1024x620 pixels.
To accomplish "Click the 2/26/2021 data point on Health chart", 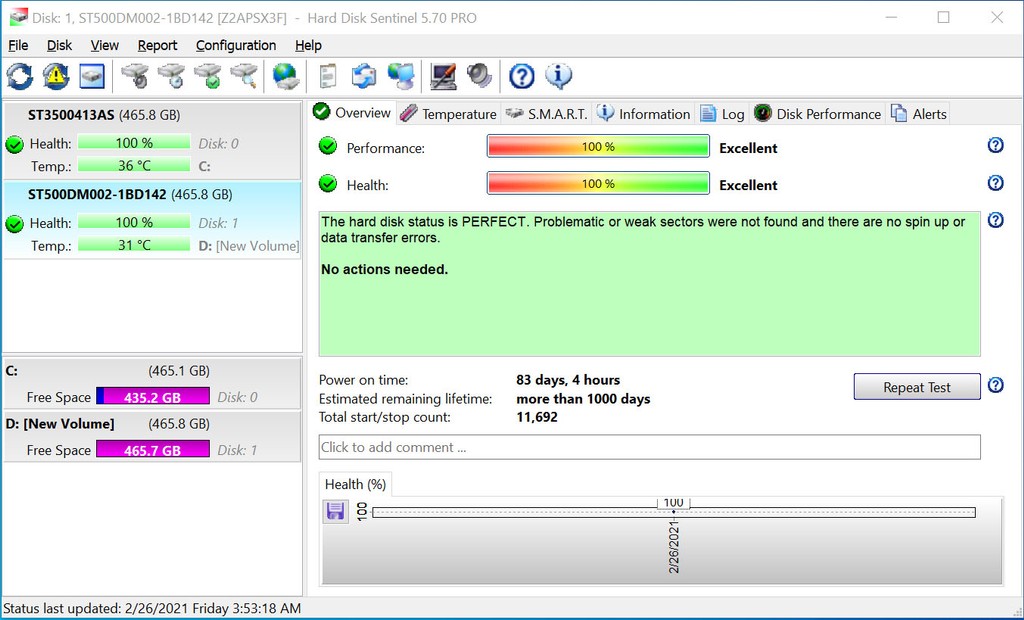I will 673,512.
